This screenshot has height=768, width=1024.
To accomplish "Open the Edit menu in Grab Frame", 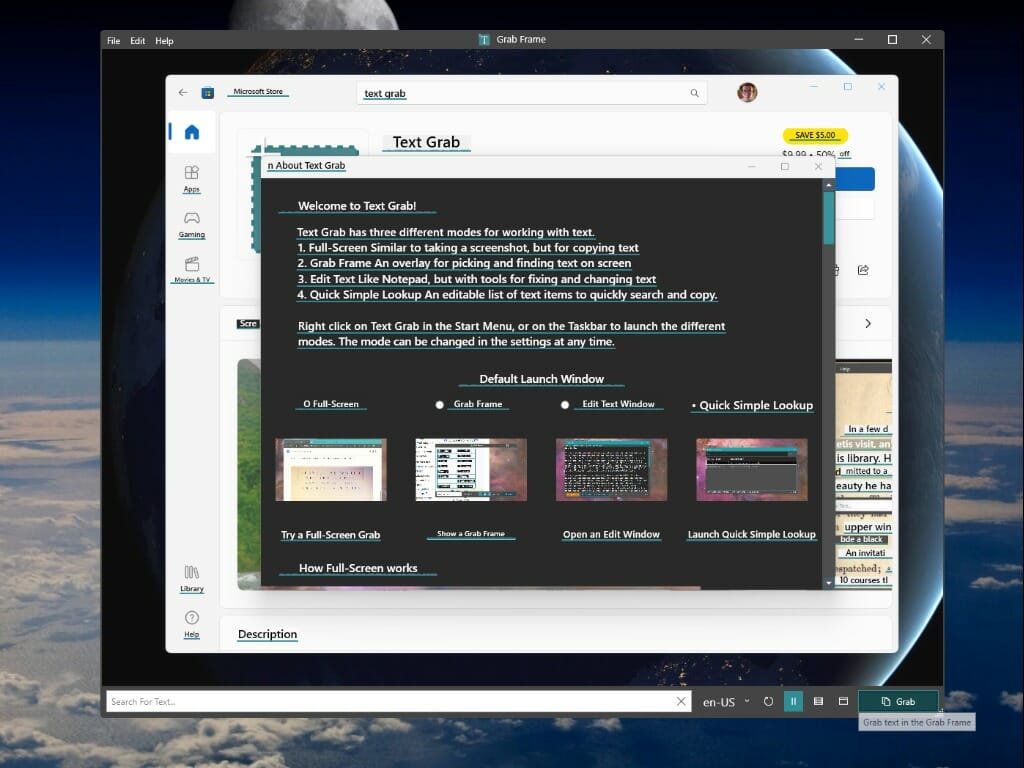I will click(x=137, y=40).
